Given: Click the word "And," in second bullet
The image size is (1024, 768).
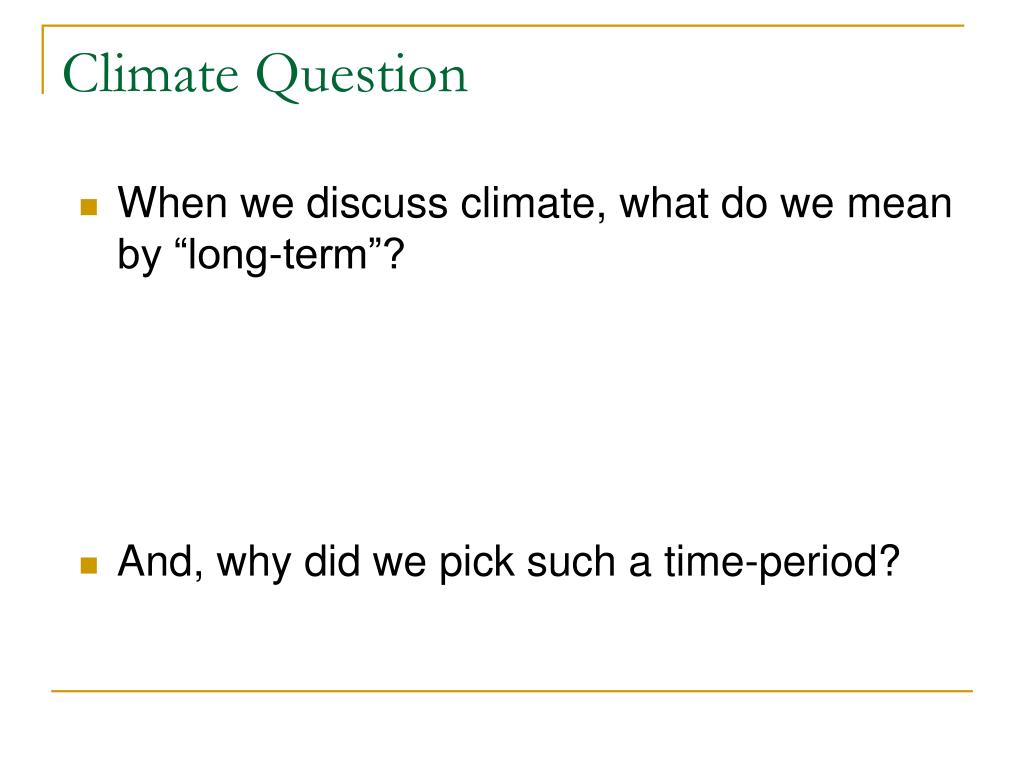Looking at the screenshot, I should point(160,562).
